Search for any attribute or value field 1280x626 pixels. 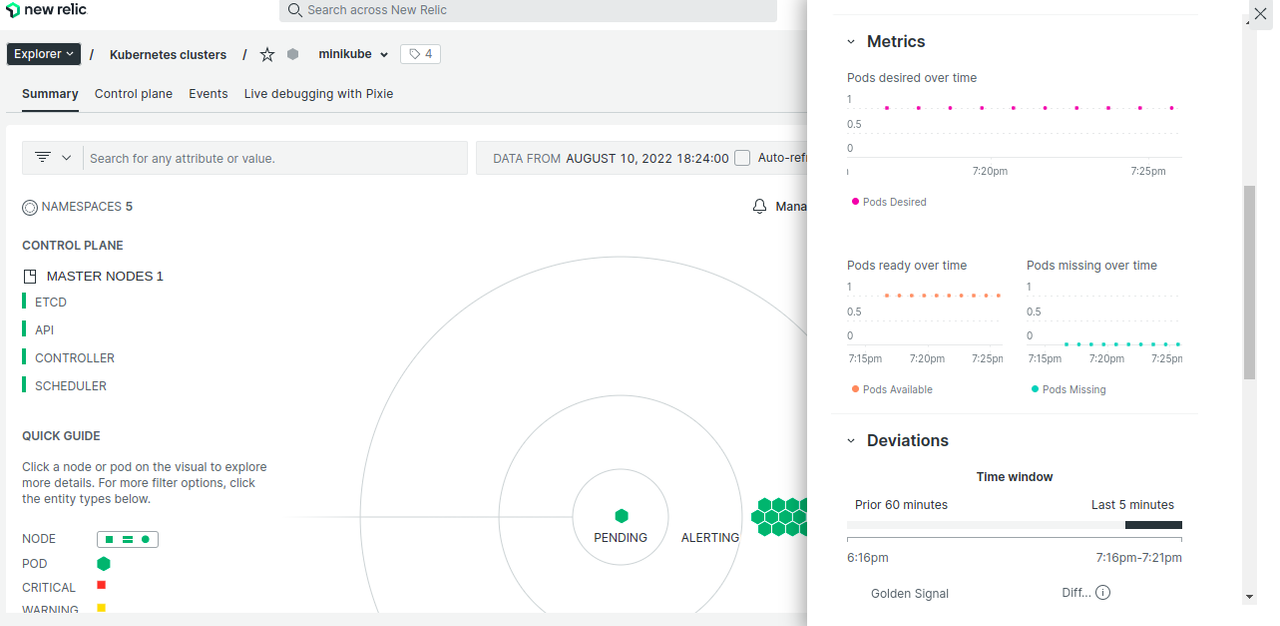(275, 158)
